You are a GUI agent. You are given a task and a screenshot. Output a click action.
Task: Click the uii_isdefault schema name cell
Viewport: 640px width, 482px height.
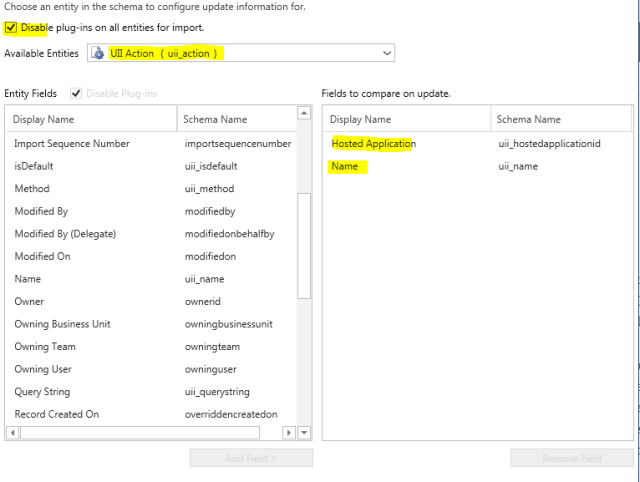point(211,166)
